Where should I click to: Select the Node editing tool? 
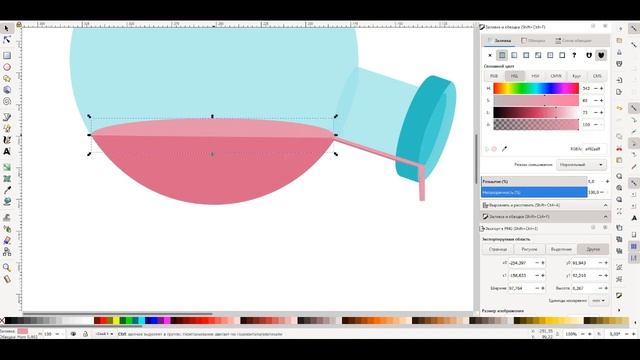7,40
